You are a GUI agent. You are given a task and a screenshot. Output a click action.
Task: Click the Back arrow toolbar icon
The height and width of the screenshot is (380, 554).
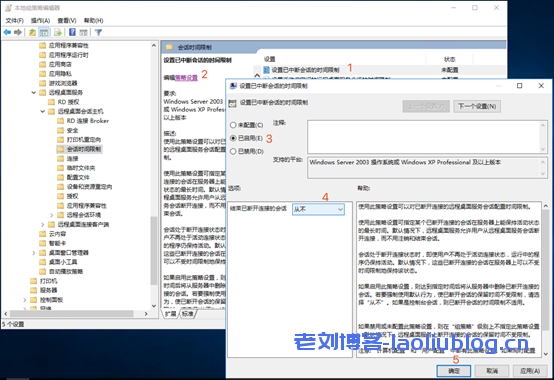[x=7, y=32]
